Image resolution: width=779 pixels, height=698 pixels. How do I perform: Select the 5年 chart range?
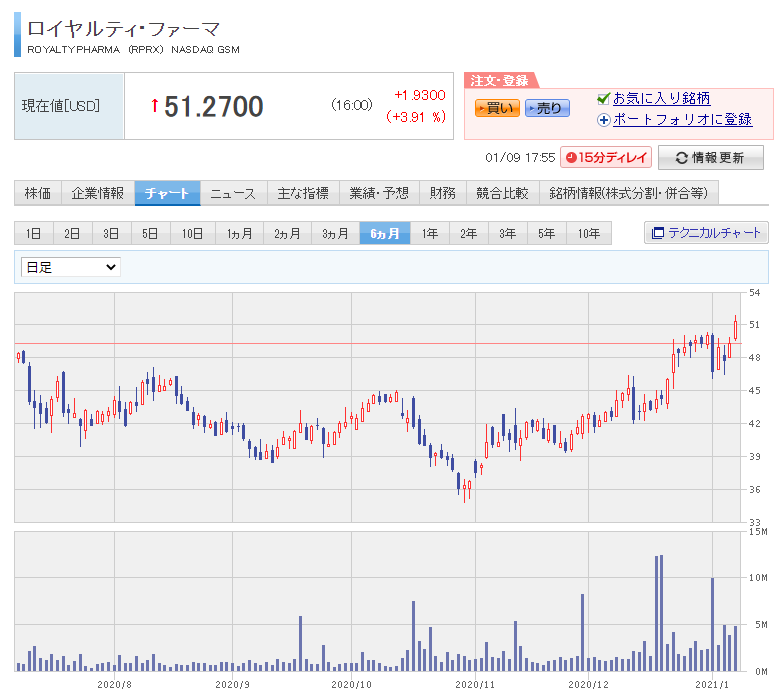pyautogui.click(x=546, y=233)
